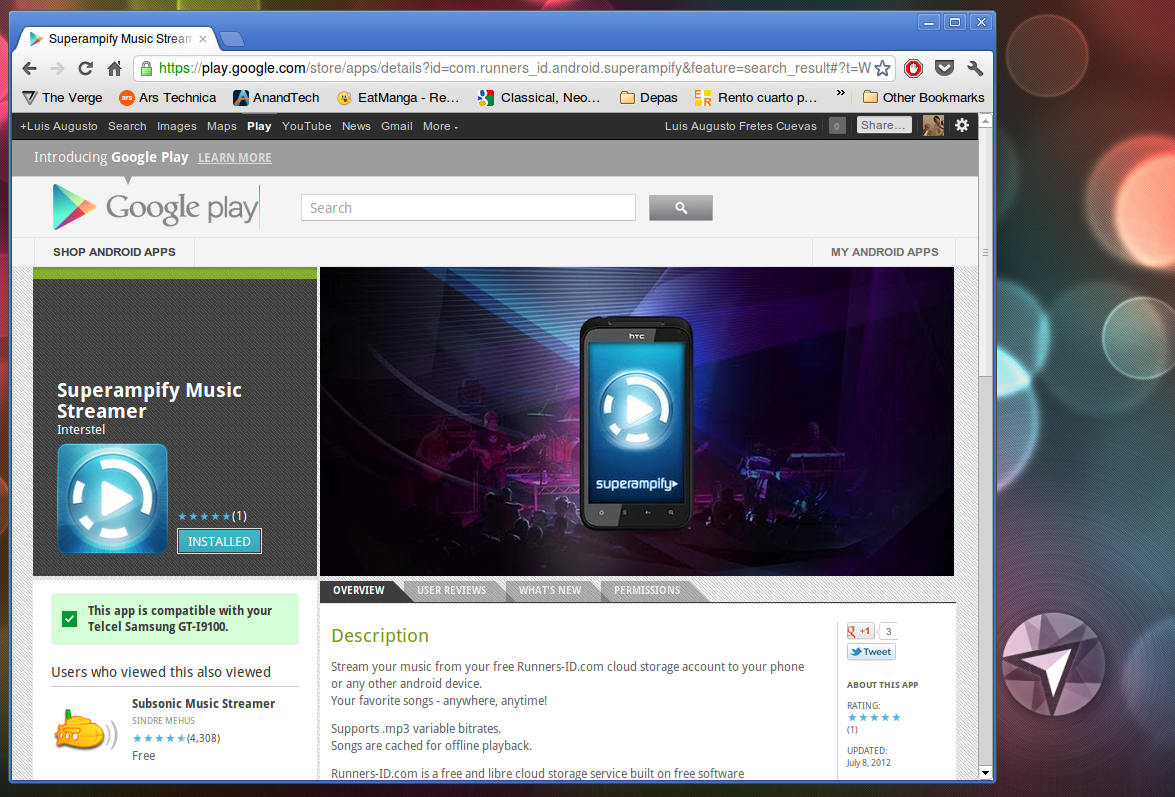Open the Pocket extension icon

tap(944, 68)
